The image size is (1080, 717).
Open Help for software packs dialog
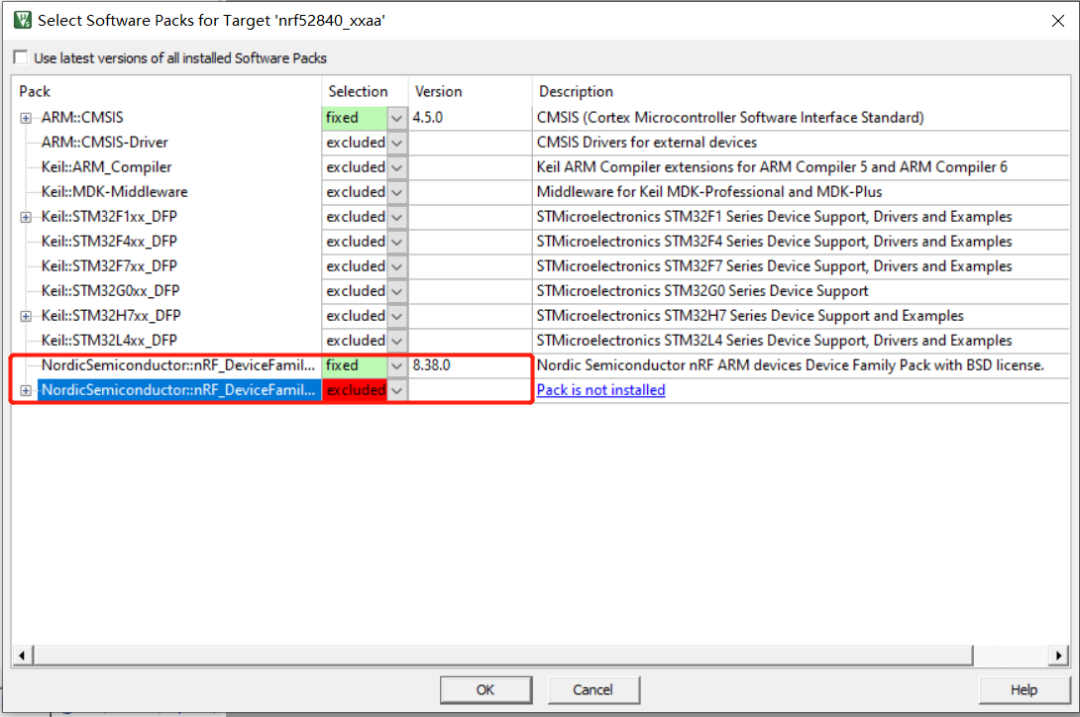[x=1024, y=689]
